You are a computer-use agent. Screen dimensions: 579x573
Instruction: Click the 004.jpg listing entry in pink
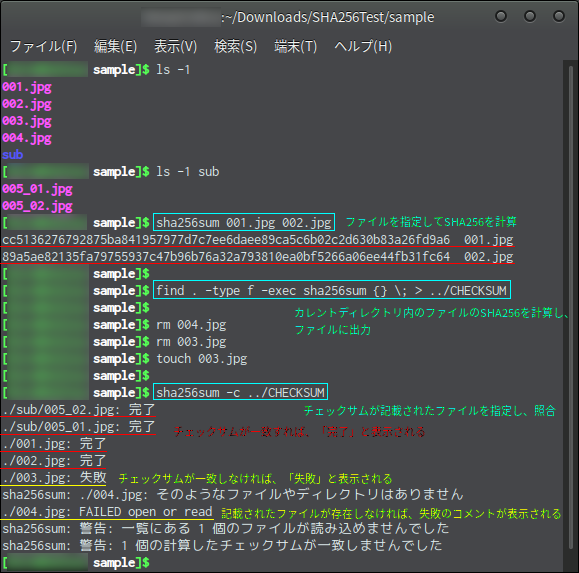(27, 138)
